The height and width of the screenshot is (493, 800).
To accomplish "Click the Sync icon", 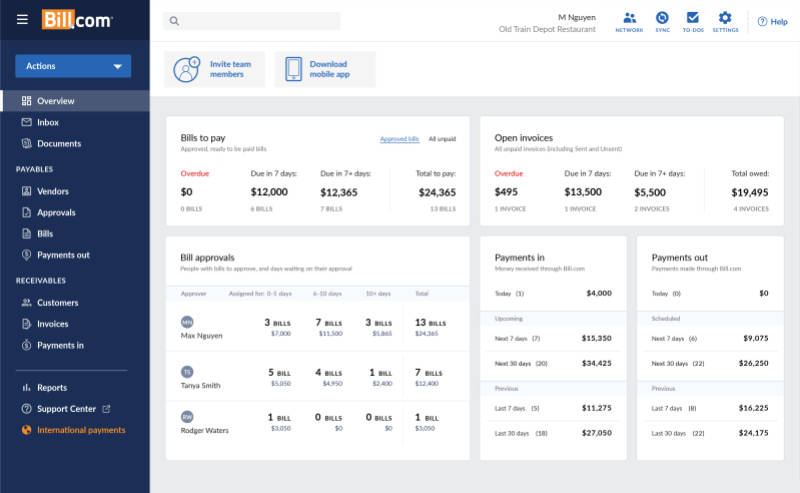I will 662,18.
